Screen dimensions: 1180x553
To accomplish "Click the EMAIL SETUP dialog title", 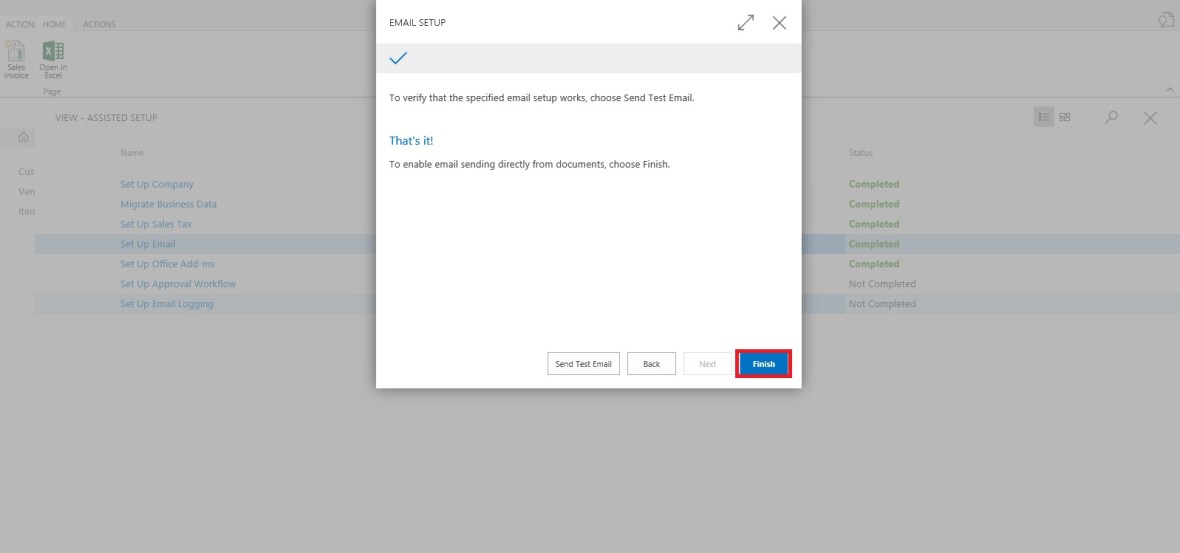I will (417, 23).
